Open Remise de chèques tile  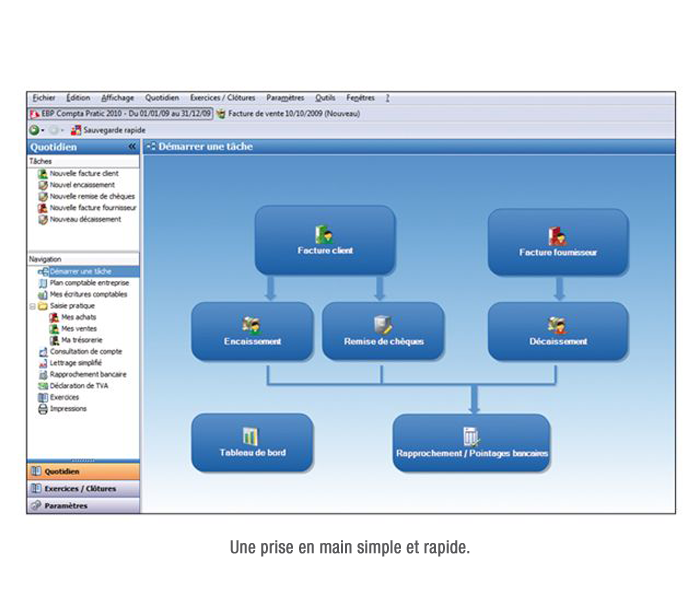point(383,331)
